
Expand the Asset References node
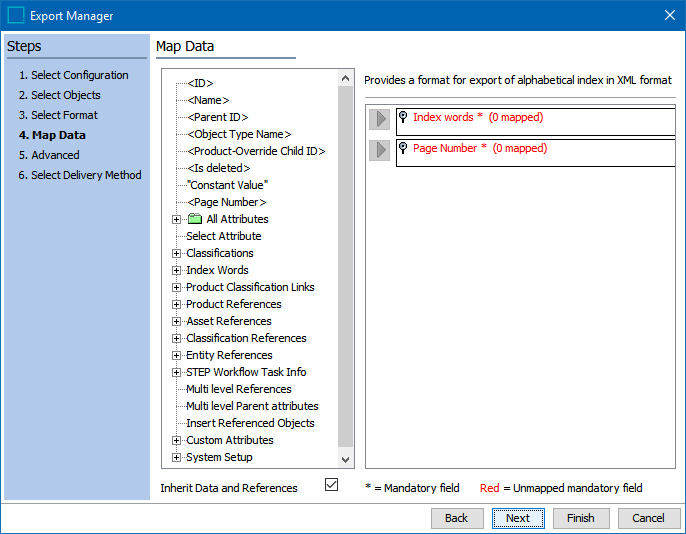point(177,321)
